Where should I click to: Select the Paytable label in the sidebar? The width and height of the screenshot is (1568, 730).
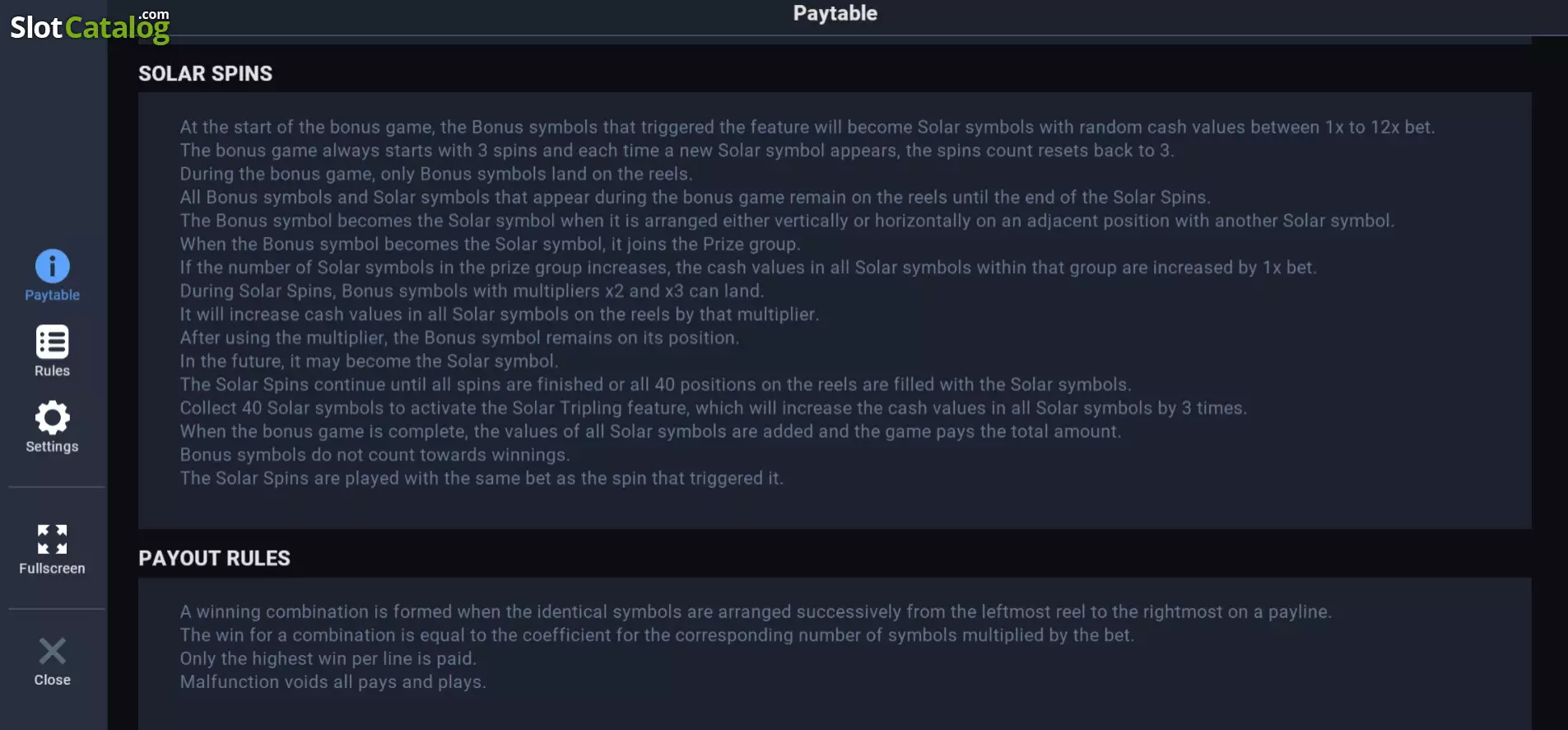(x=52, y=295)
